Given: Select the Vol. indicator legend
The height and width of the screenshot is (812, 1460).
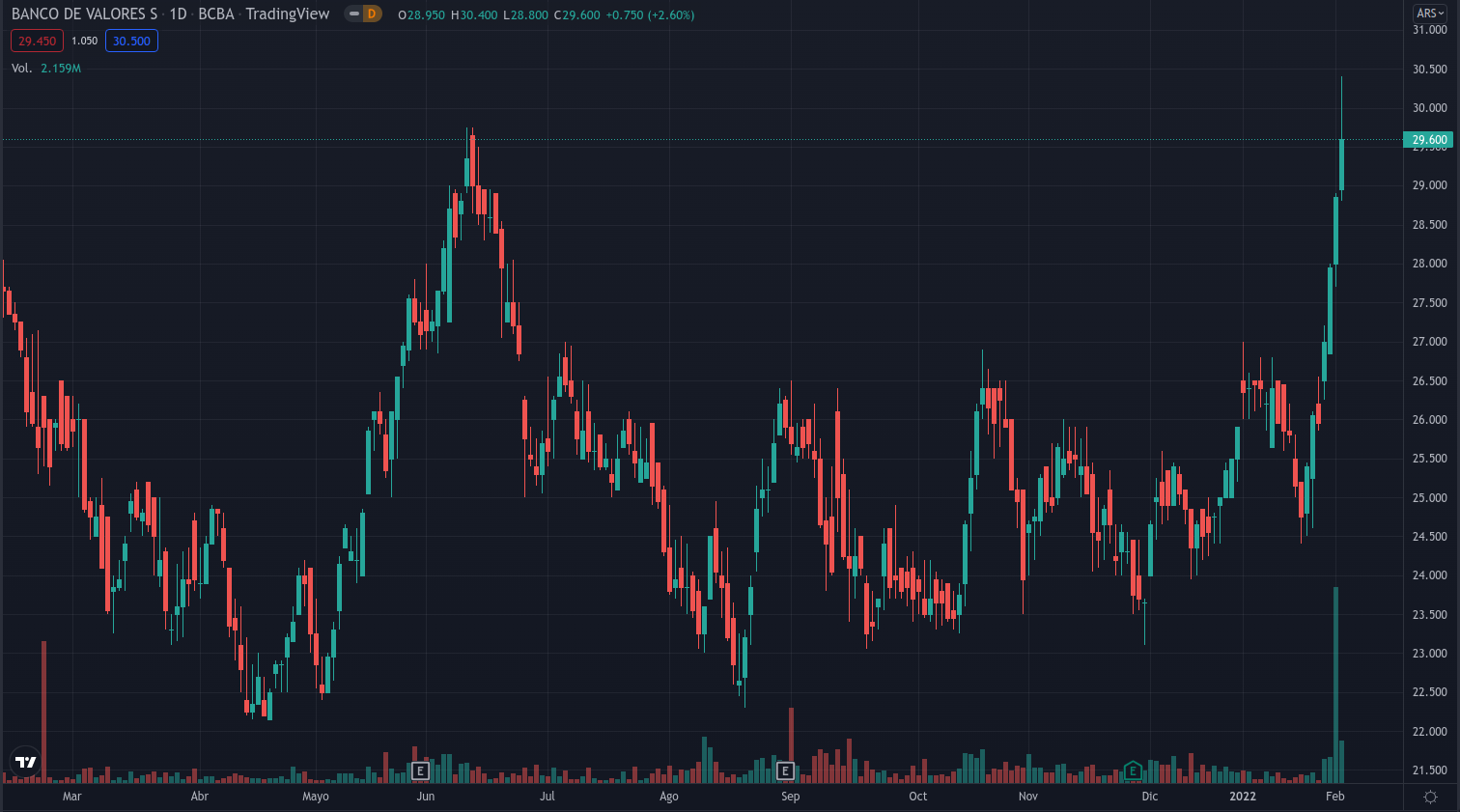Looking at the screenshot, I should click(x=22, y=69).
